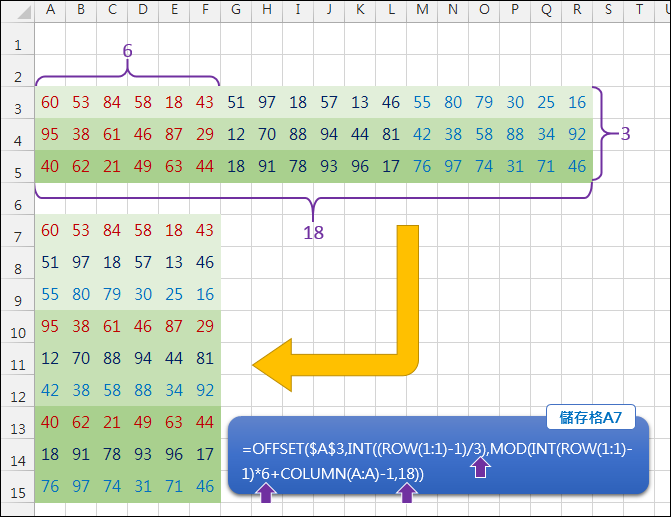Click cell C9 containing 79

pos(112,294)
